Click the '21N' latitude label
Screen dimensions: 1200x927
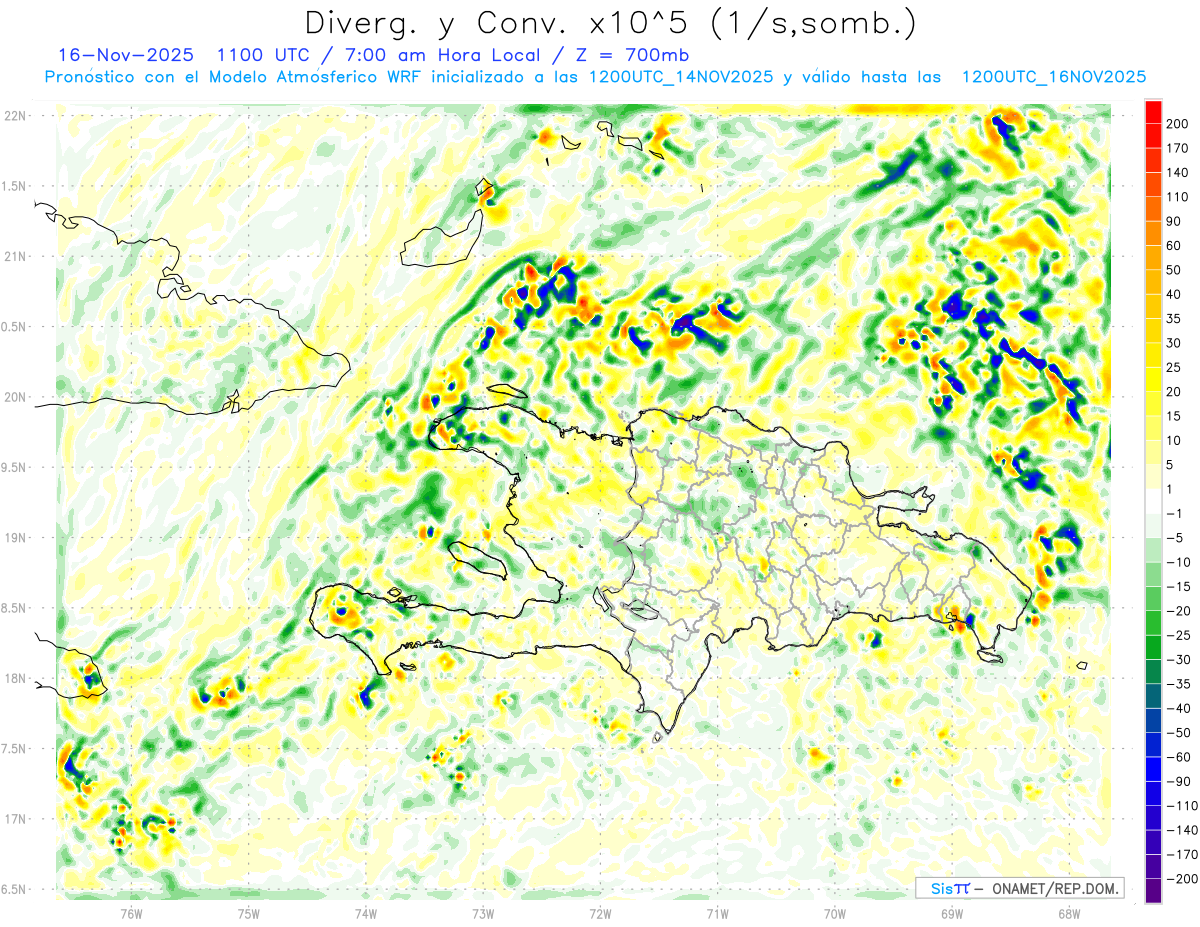13,257
